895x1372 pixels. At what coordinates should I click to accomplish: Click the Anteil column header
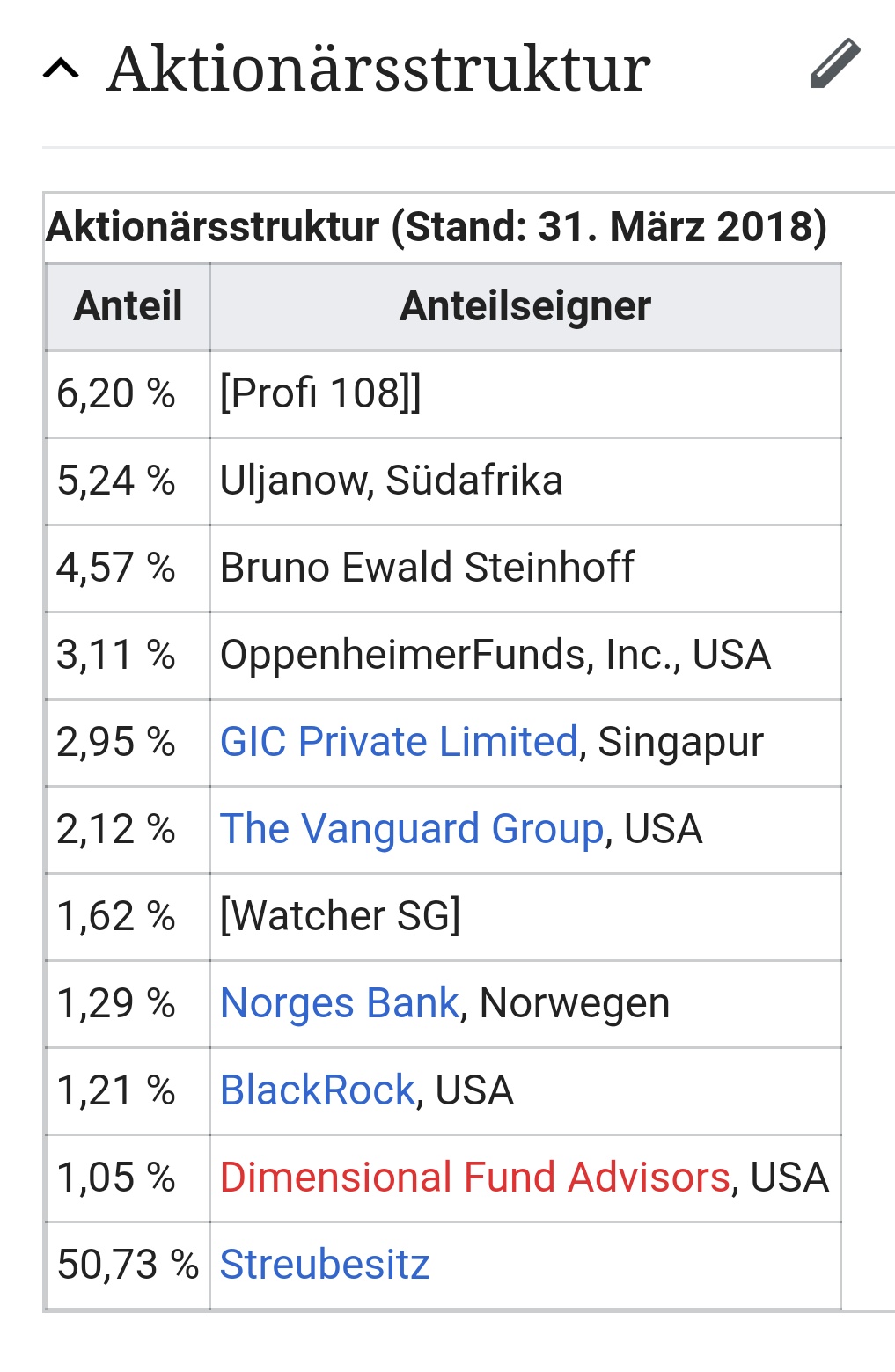tap(128, 307)
